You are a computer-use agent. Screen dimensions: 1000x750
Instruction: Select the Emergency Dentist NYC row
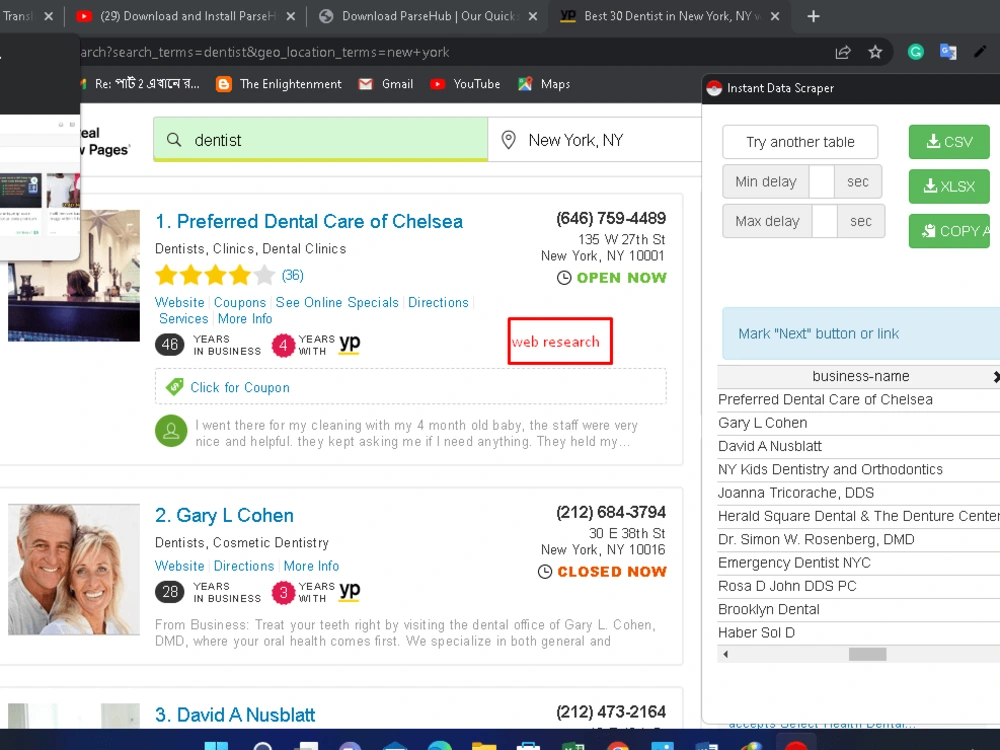point(858,562)
